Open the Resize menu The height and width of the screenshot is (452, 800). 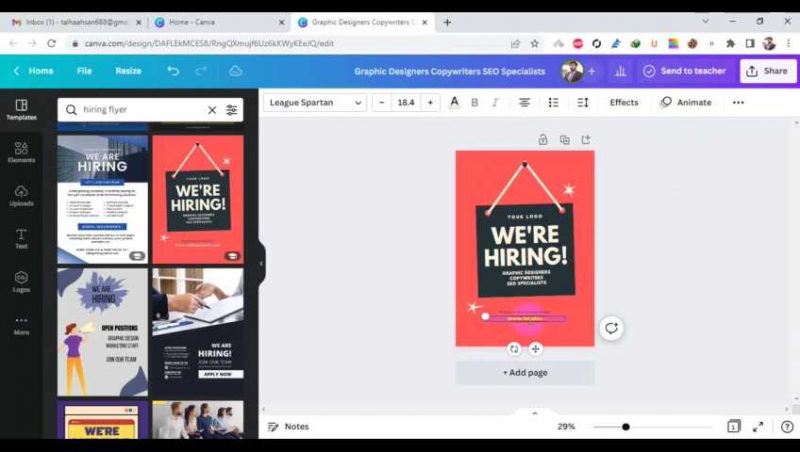128,71
